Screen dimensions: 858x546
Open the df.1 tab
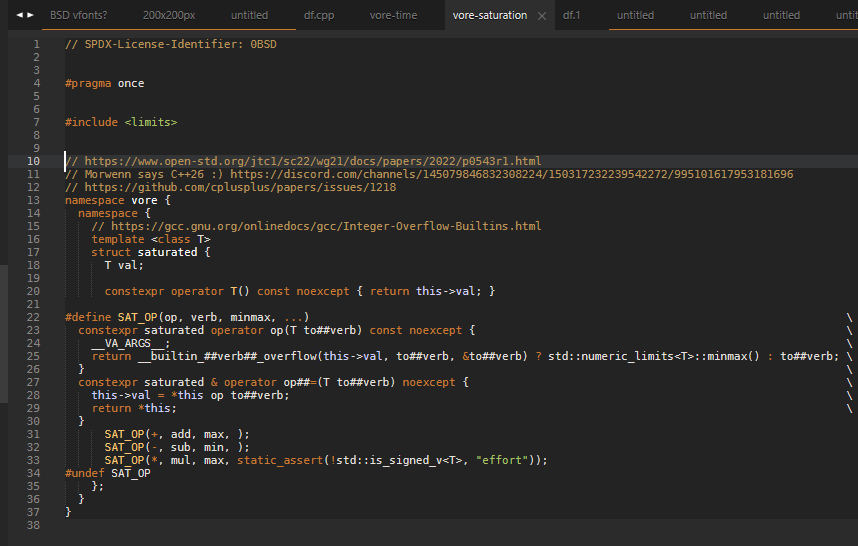pyautogui.click(x=572, y=16)
